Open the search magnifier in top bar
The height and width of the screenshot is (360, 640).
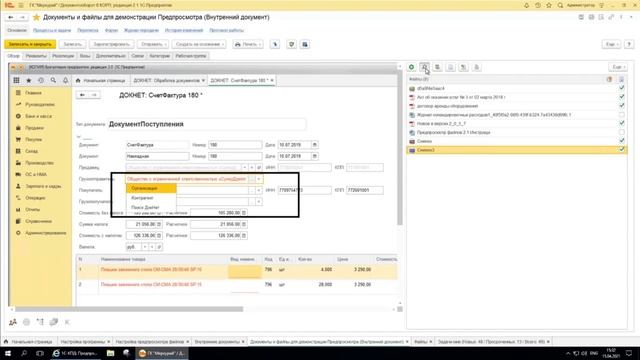pos(560,5)
